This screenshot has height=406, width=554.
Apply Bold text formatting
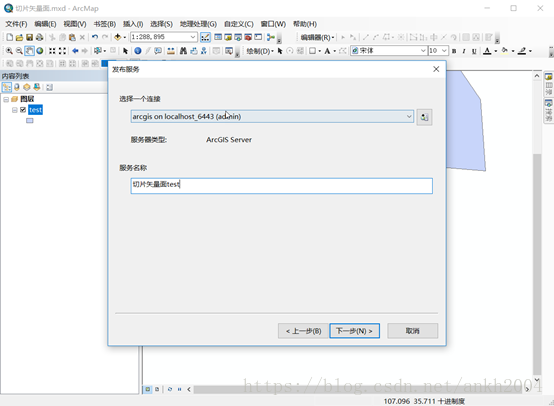454,51
